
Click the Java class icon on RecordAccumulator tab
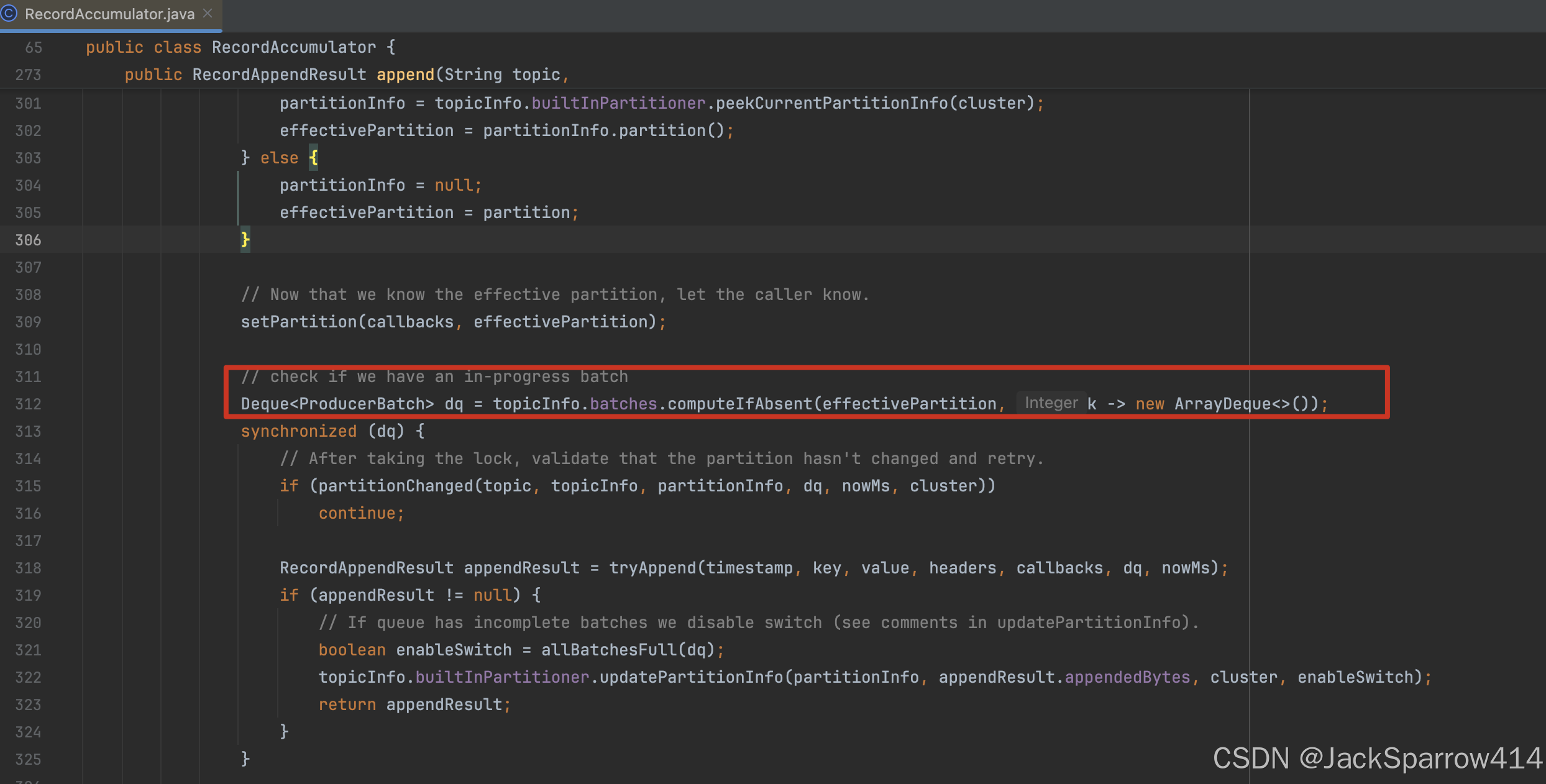click(x=8, y=14)
